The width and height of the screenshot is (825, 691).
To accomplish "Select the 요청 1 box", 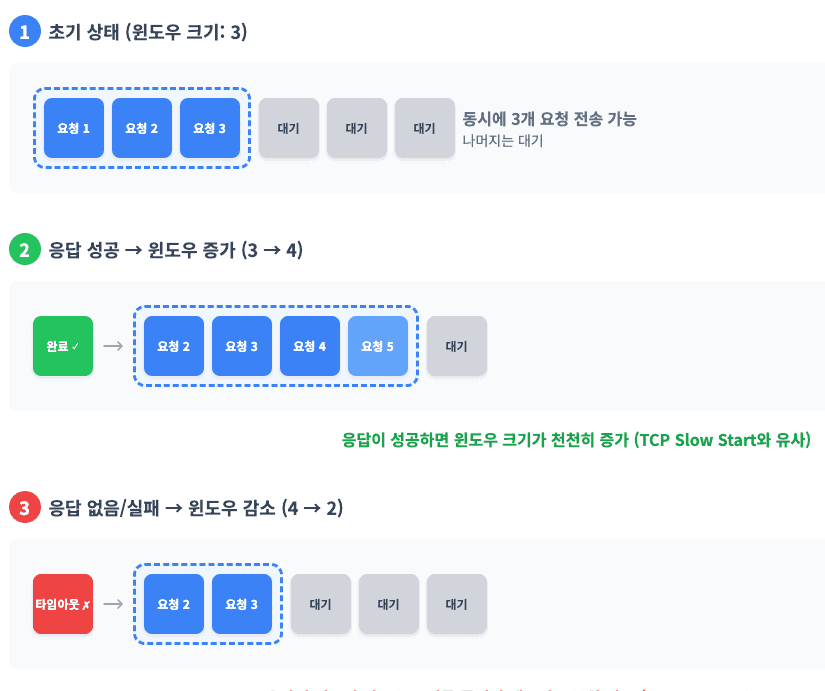I will (x=74, y=128).
